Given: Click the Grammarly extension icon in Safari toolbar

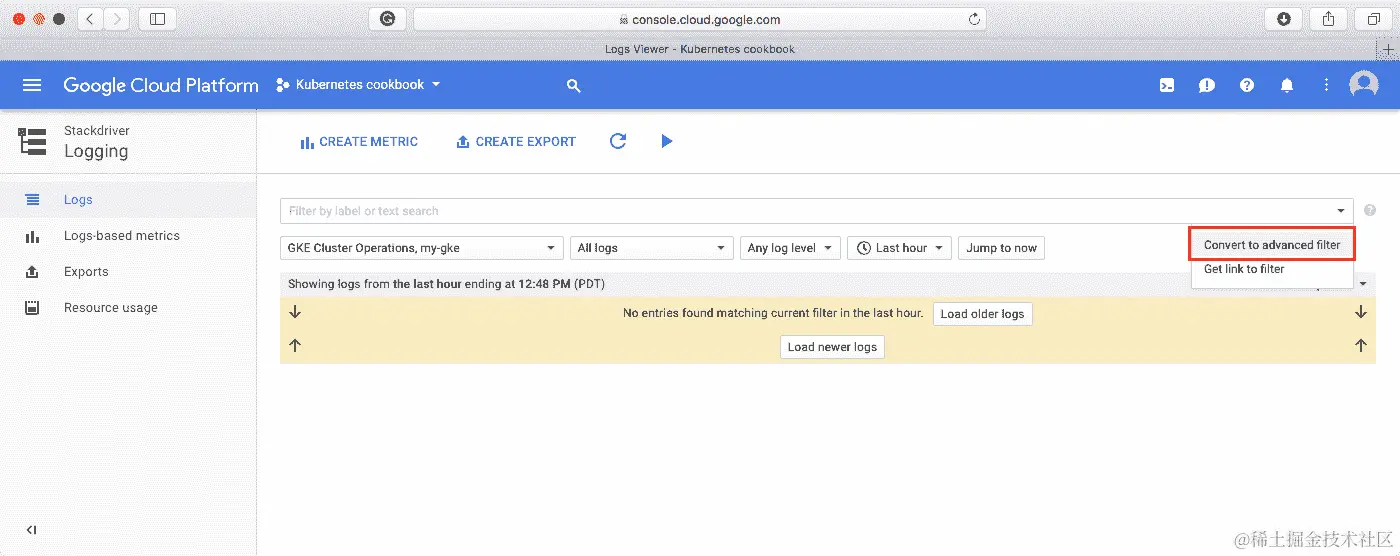Looking at the screenshot, I should (388, 19).
